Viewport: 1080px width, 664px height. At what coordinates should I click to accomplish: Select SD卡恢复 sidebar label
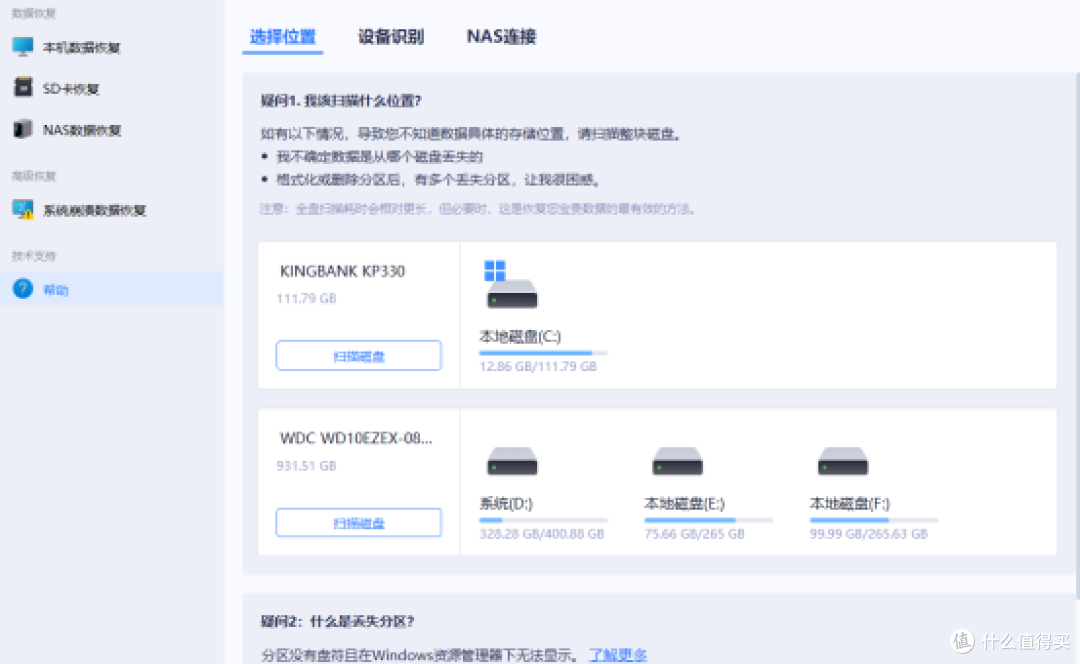71,89
